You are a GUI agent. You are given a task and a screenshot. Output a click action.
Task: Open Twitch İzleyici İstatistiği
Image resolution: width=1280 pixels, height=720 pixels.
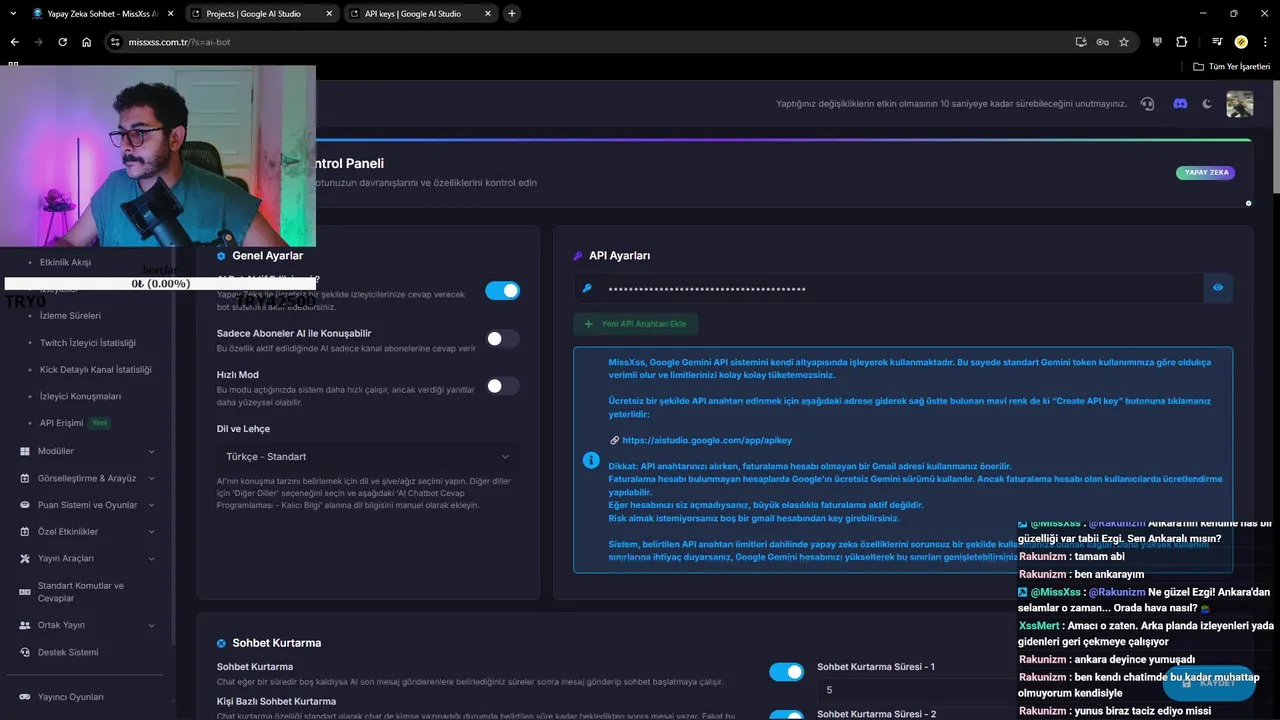[x=88, y=343]
